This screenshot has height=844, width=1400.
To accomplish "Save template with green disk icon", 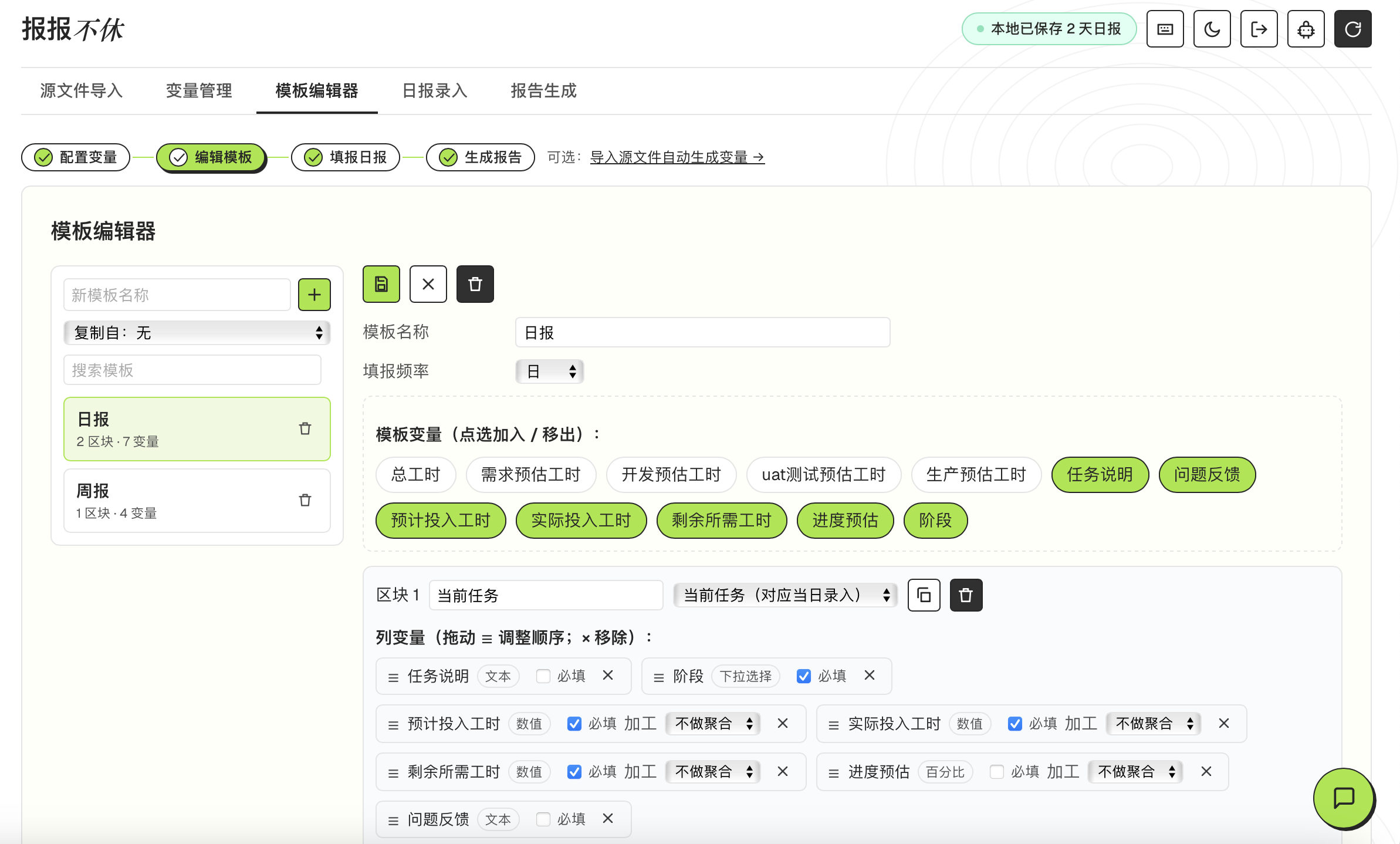I will pos(381,284).
